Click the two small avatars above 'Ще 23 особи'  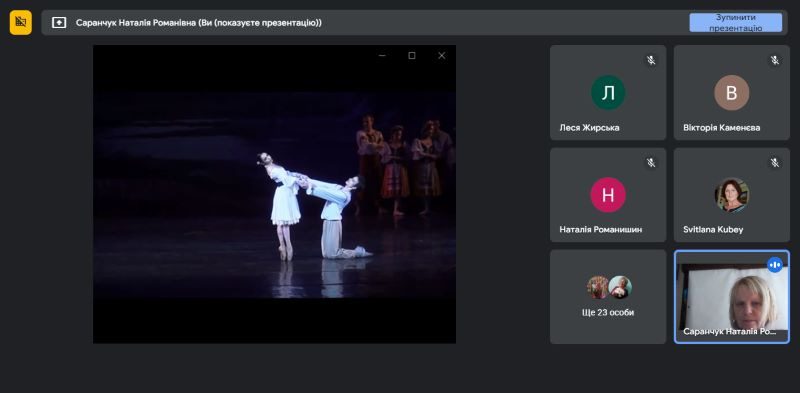click(x=609, y=287)
